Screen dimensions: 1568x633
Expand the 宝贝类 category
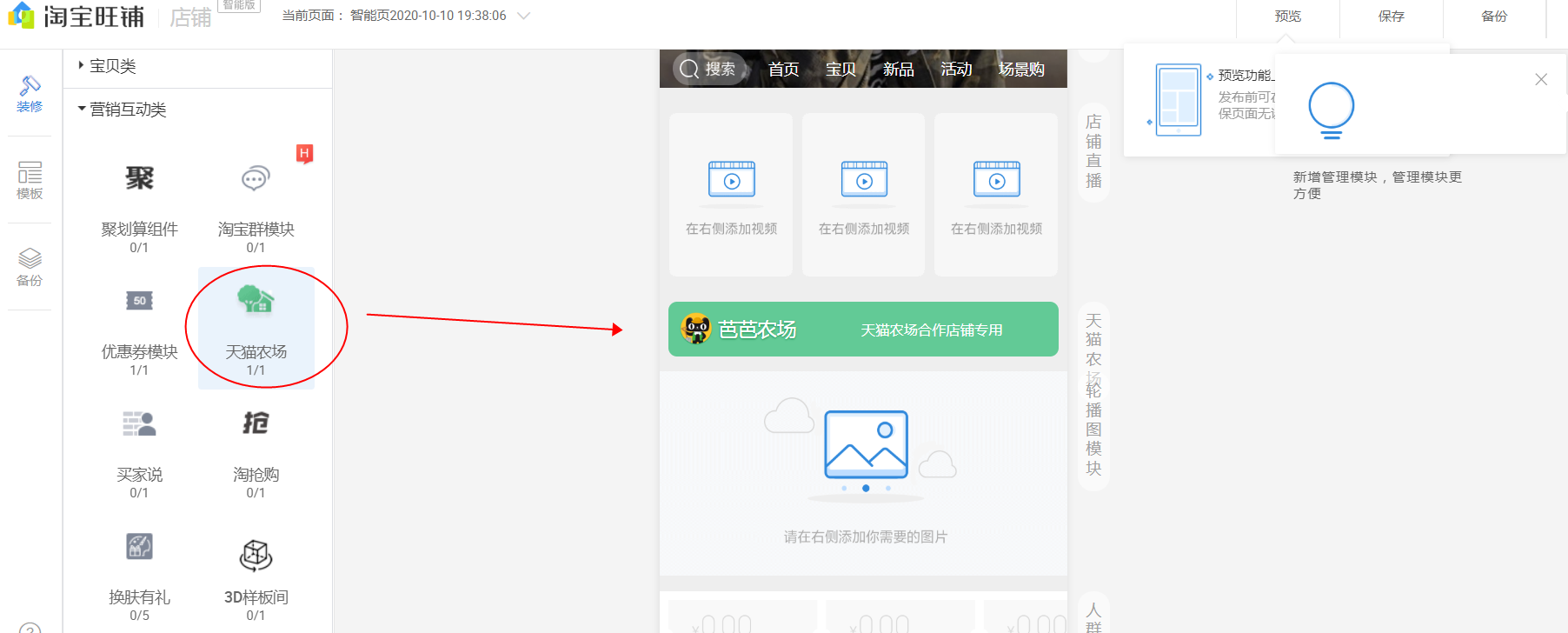107,66
